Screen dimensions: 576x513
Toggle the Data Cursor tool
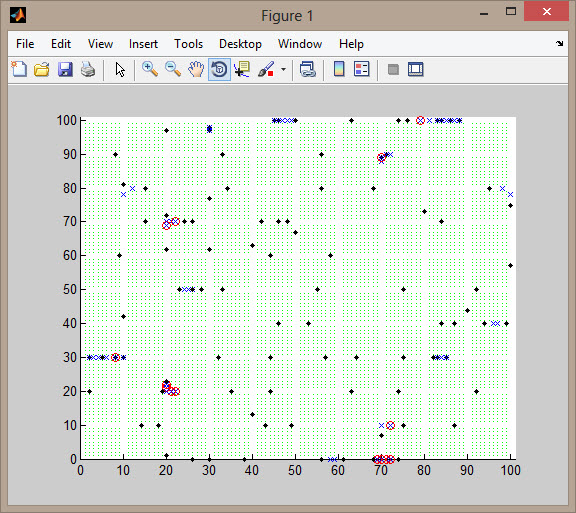pyautogui.click(x=242, y=69)
